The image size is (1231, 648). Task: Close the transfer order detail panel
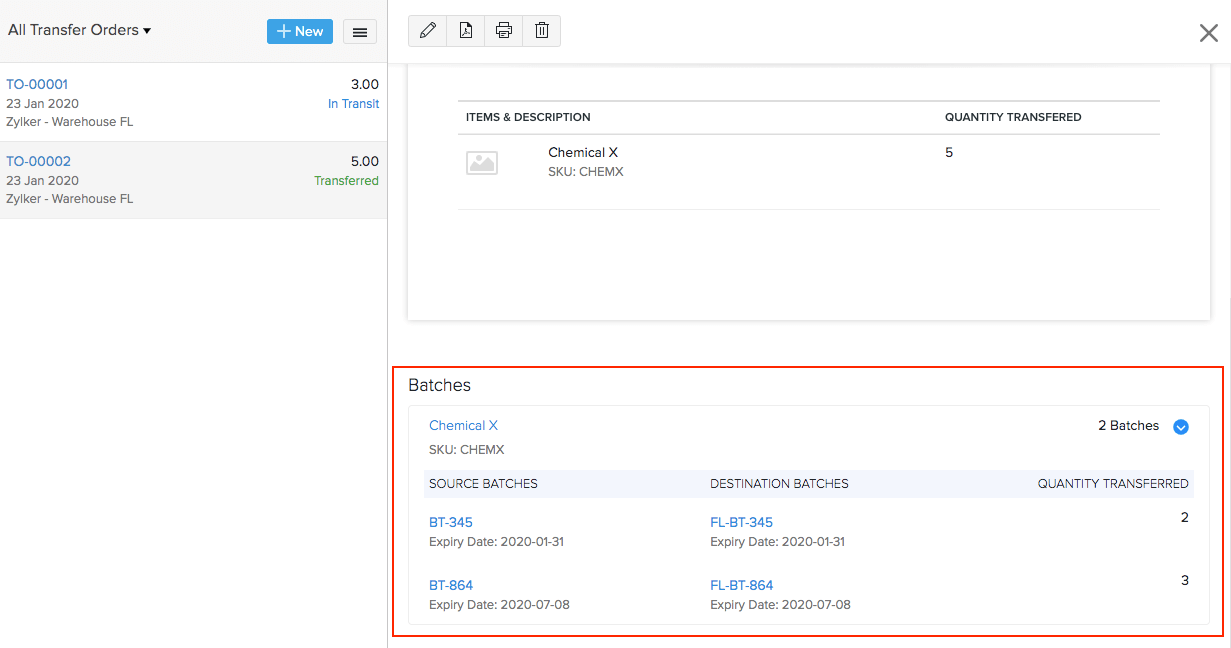pyautogui.click(x=1208, y=33)
